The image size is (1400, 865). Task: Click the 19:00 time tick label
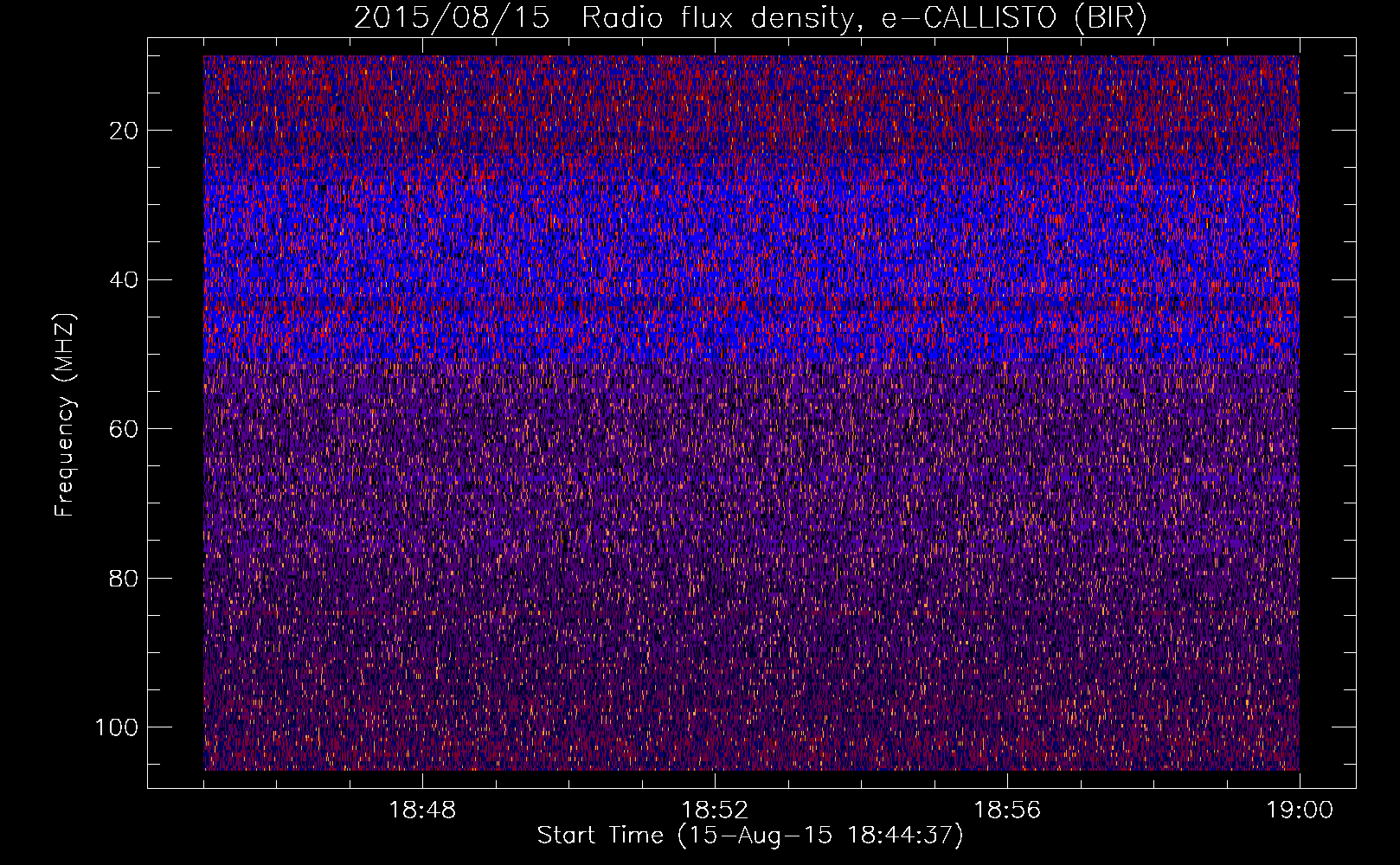click(x=1300, y=811)
